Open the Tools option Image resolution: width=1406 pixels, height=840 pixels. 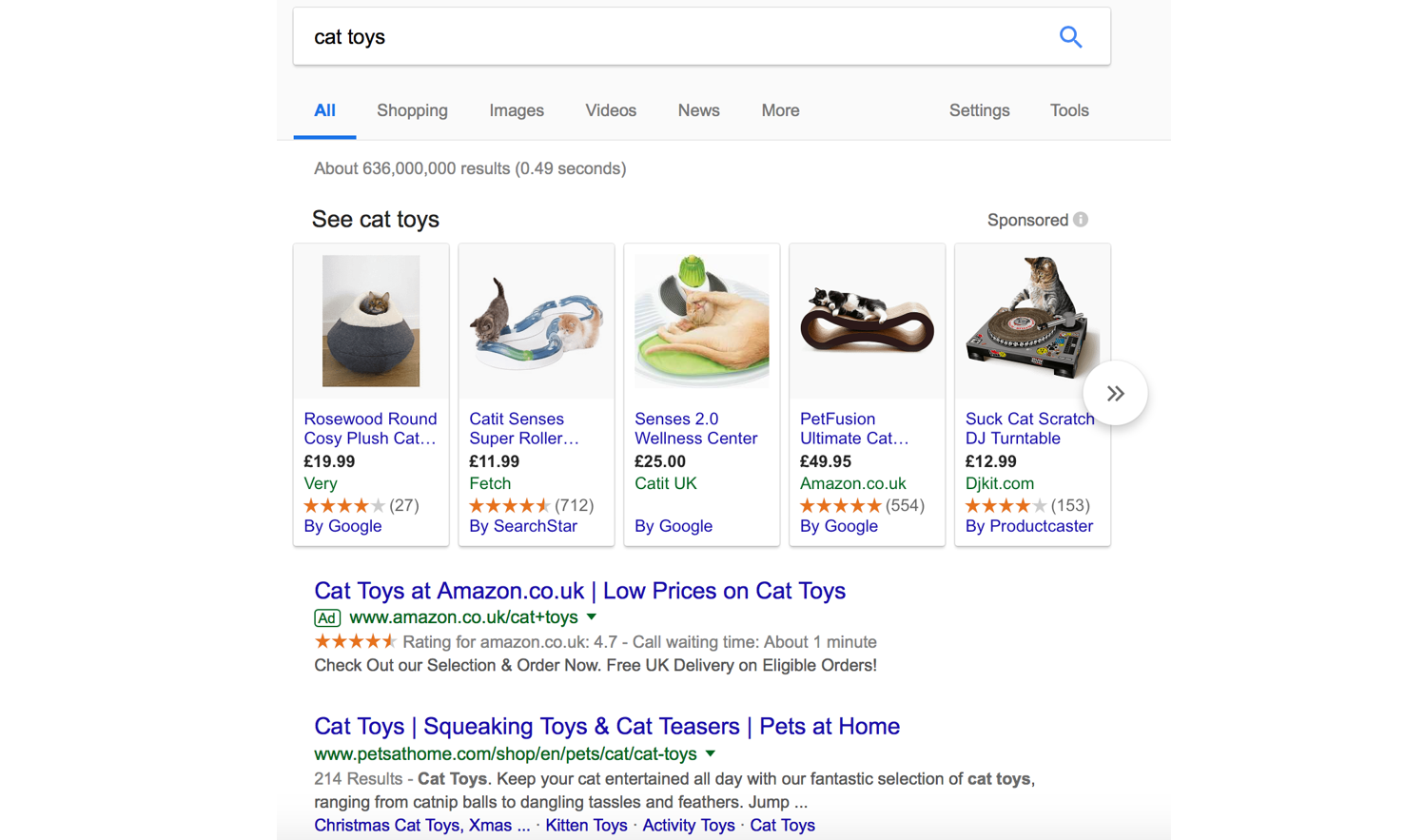click(x=1069, y=110)
